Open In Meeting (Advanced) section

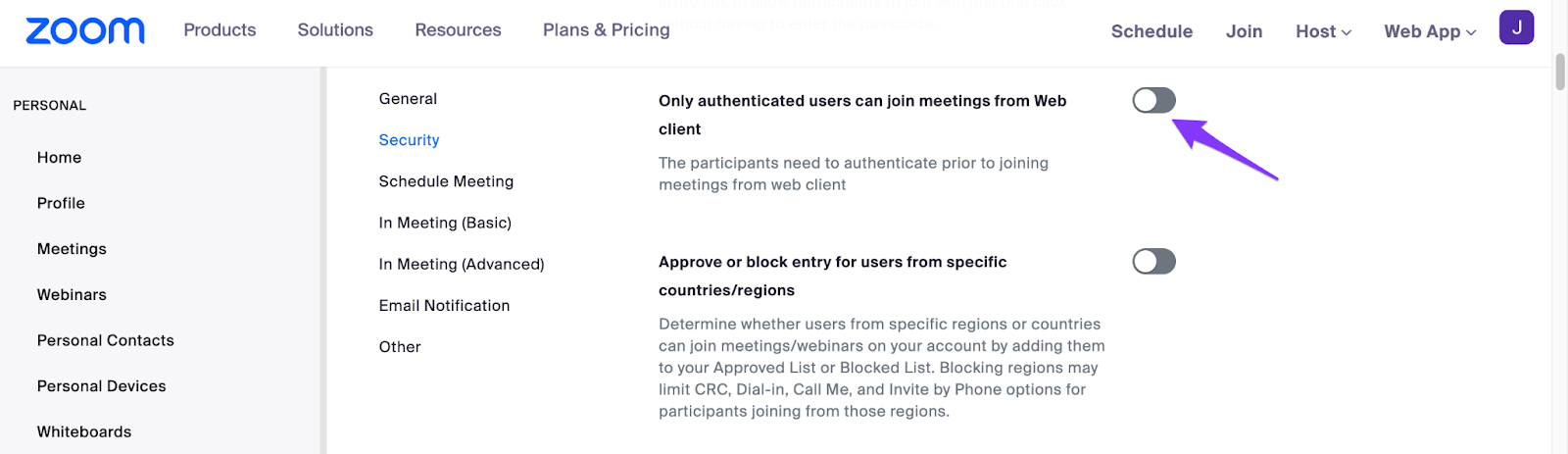[x=462, y=264]
